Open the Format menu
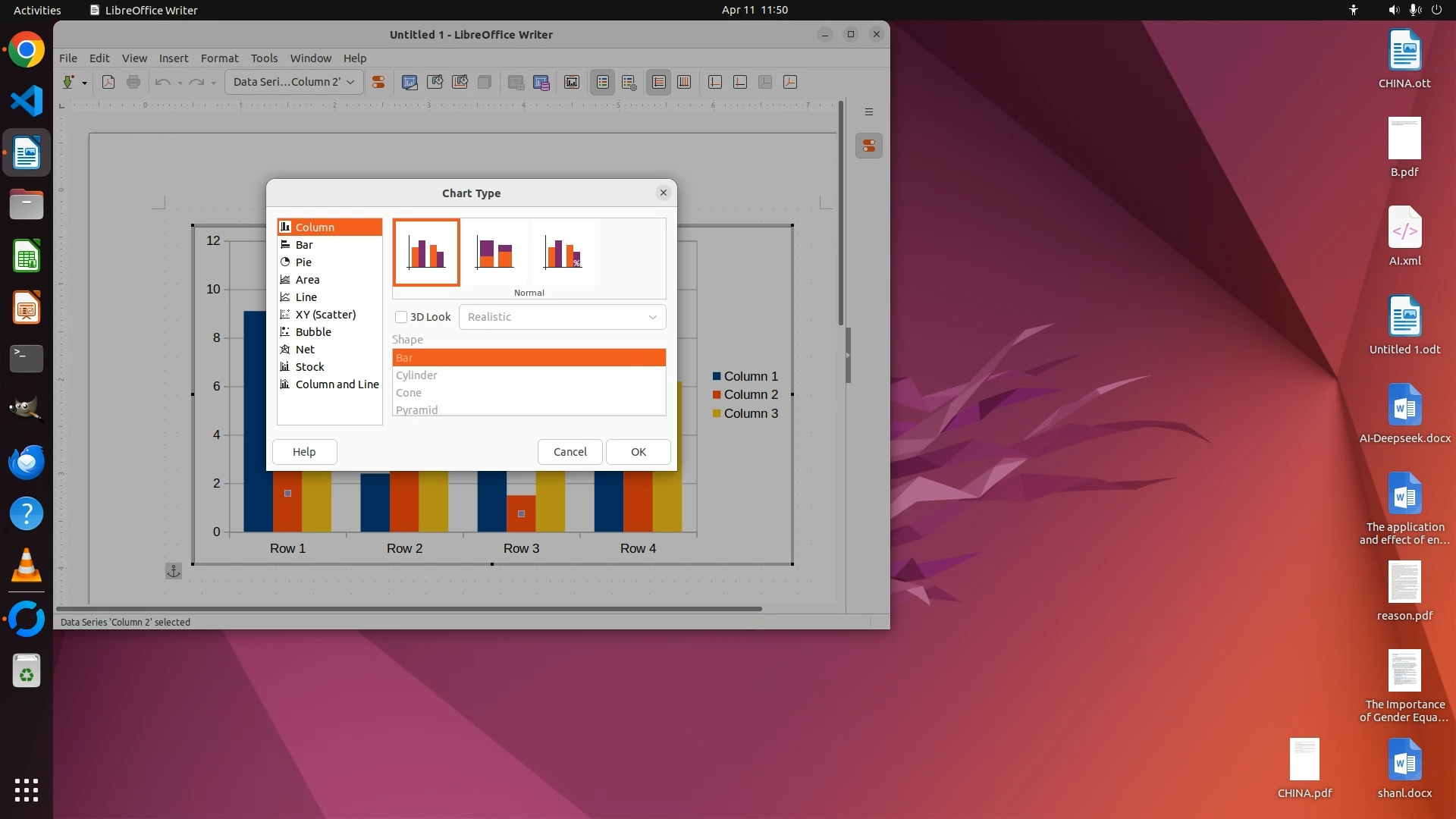Image resolution: width=1456 pixels, height=819 pixels. [x=219, y=58]
